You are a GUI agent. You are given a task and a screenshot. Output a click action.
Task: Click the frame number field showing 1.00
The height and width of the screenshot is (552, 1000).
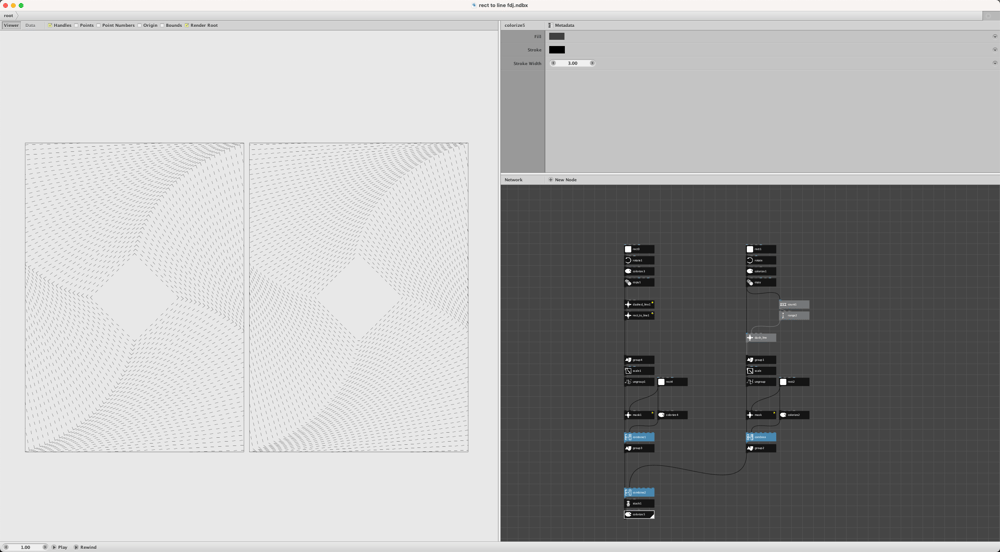tap(26, 547)
